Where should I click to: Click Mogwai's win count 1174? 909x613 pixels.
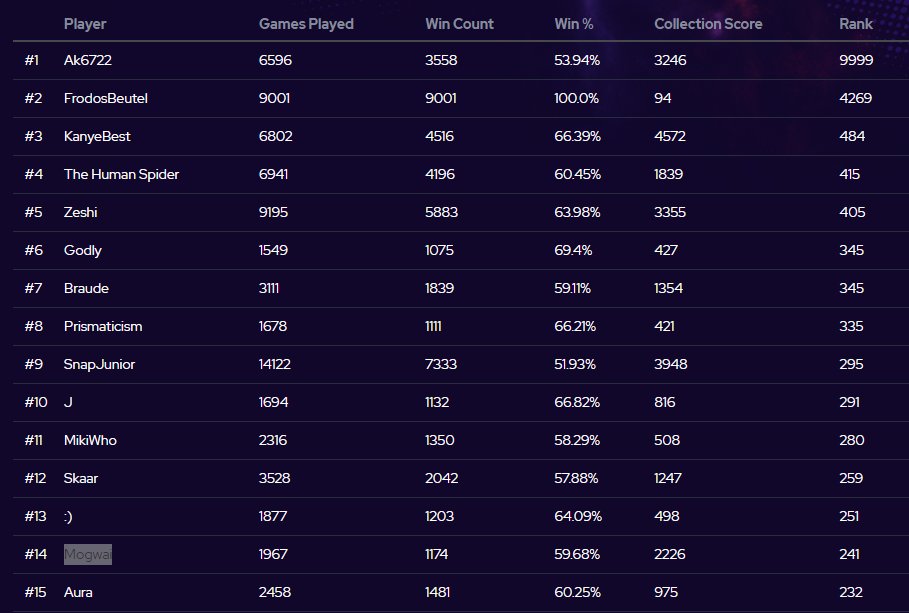coord(436,554)
